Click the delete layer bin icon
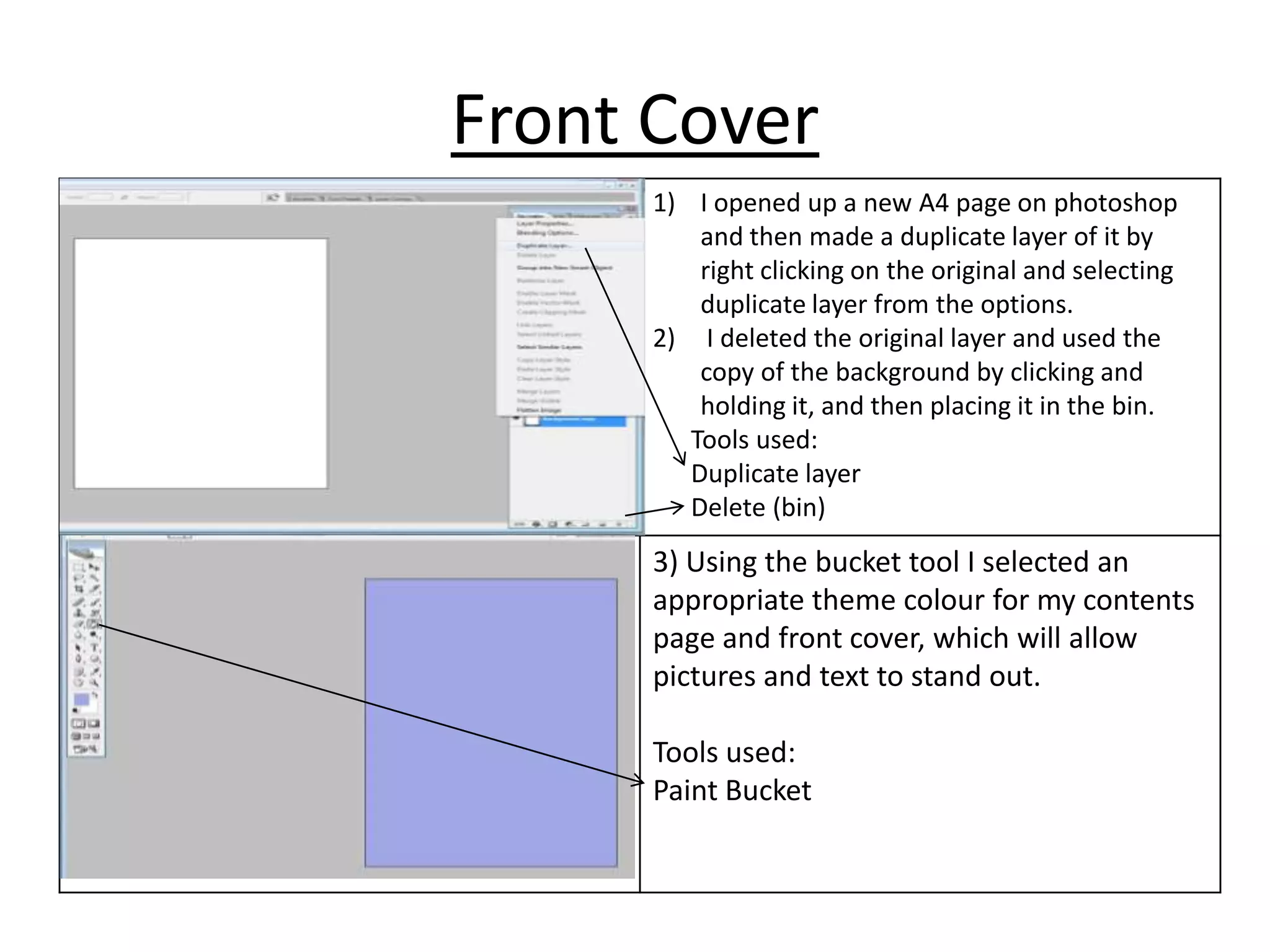 (x=619, y=524)
